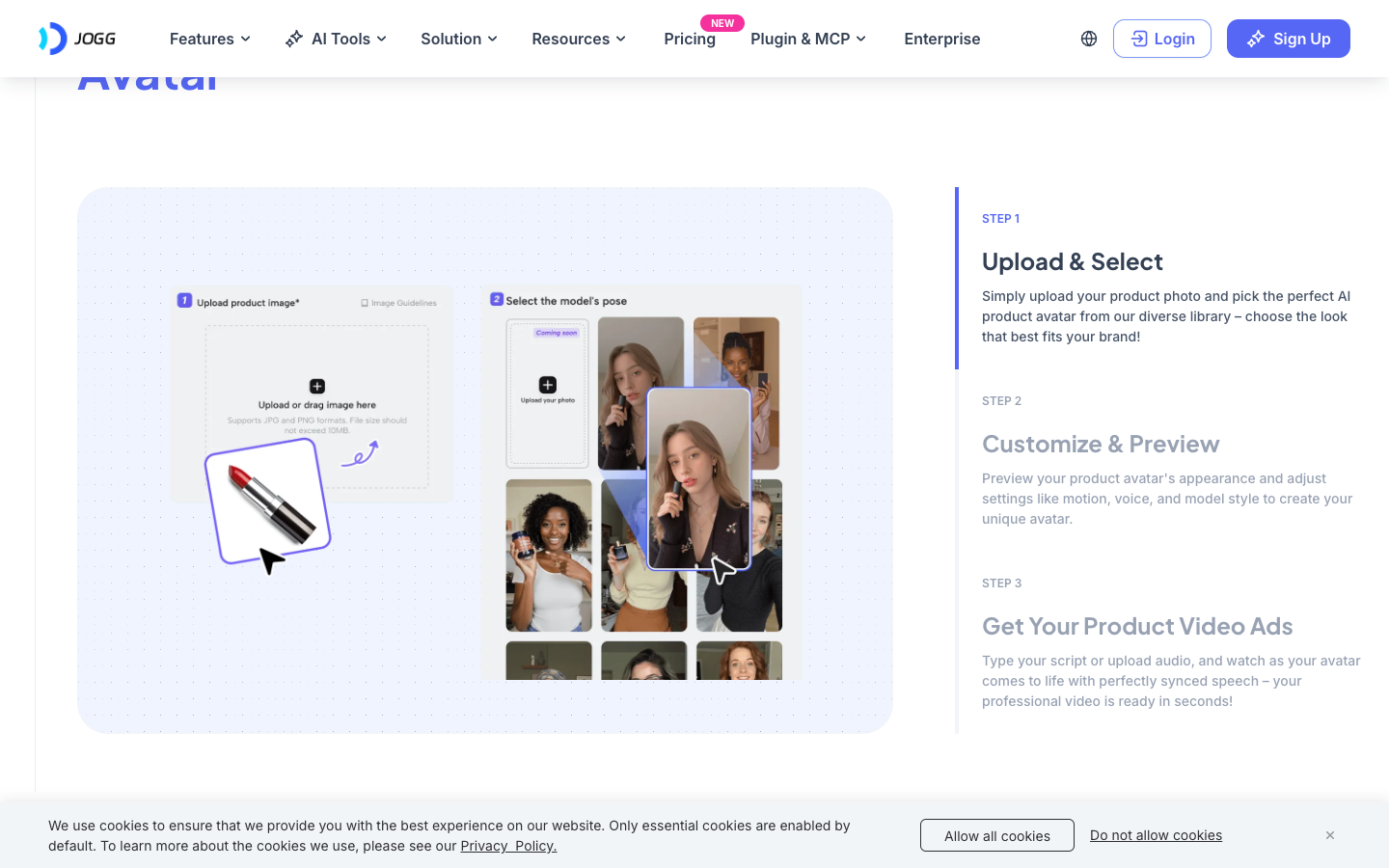Click the highlighted model pose photo
Viewport: 1389px width, 868px height.
699,478
